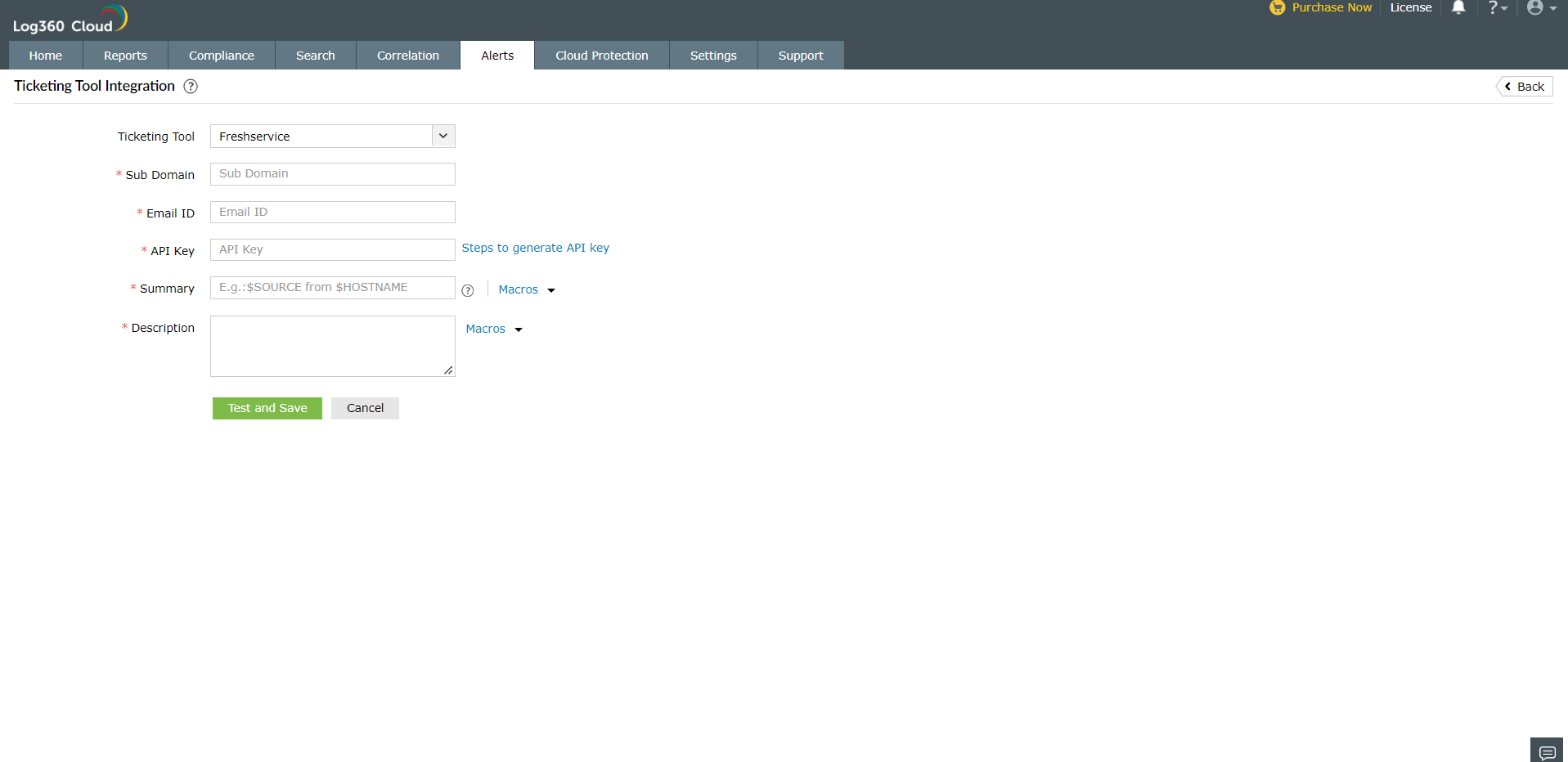Go to the Settings tab
1568x762 pixels.
pos(713,56)
